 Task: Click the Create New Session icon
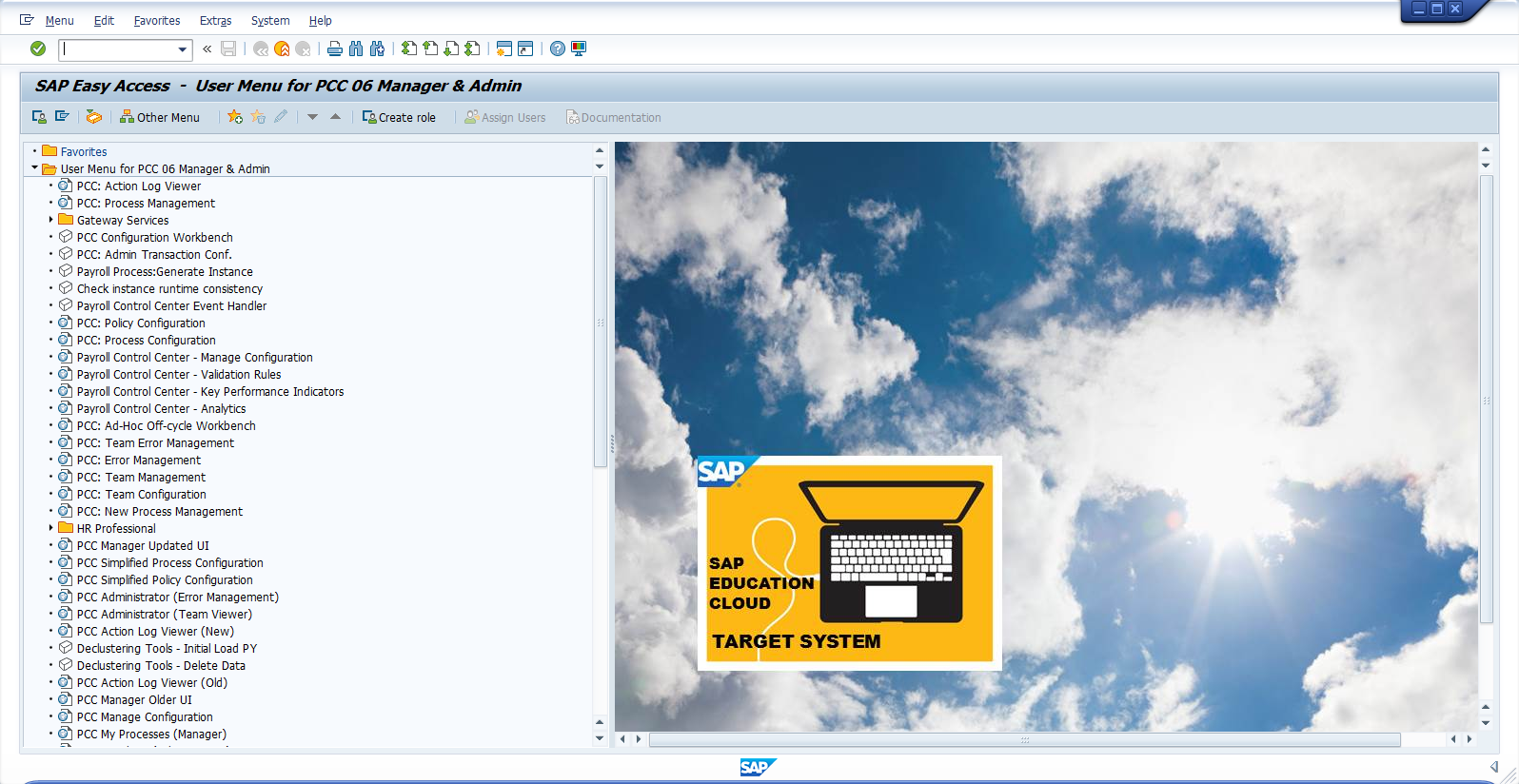point(503,49)
